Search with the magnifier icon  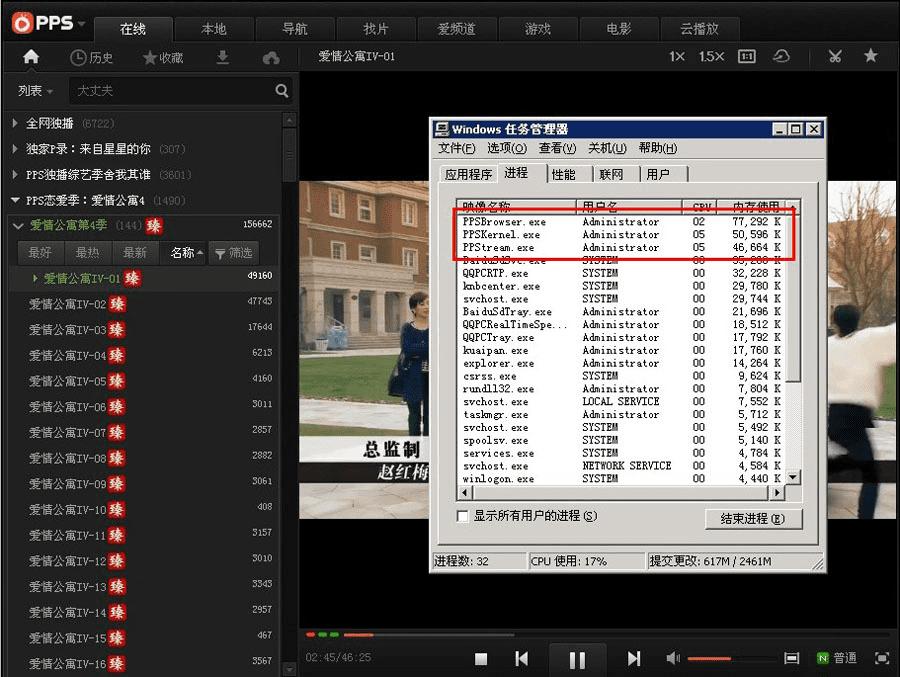[x=281, y=90]
